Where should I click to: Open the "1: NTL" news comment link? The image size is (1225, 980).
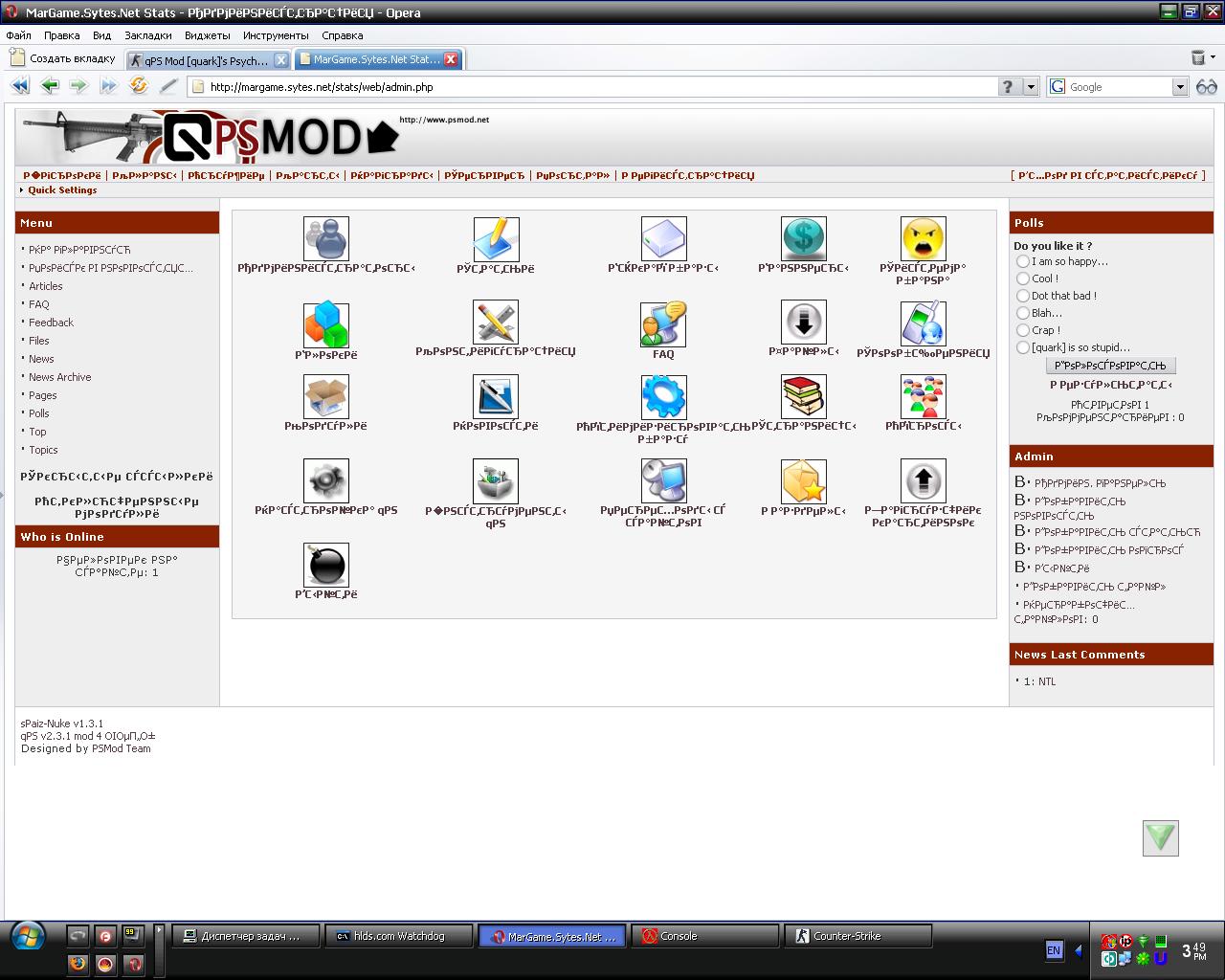1039,681
